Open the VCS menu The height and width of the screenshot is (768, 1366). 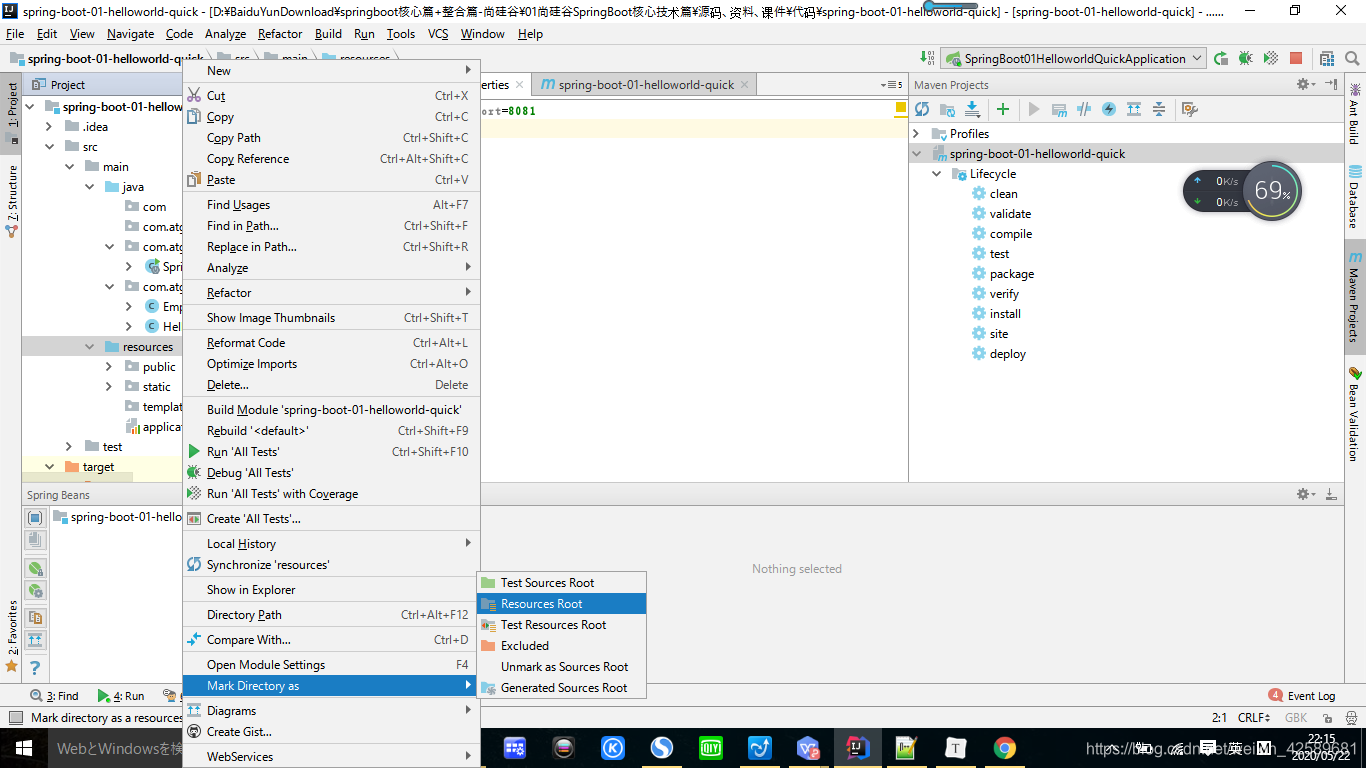coord(437,33)
